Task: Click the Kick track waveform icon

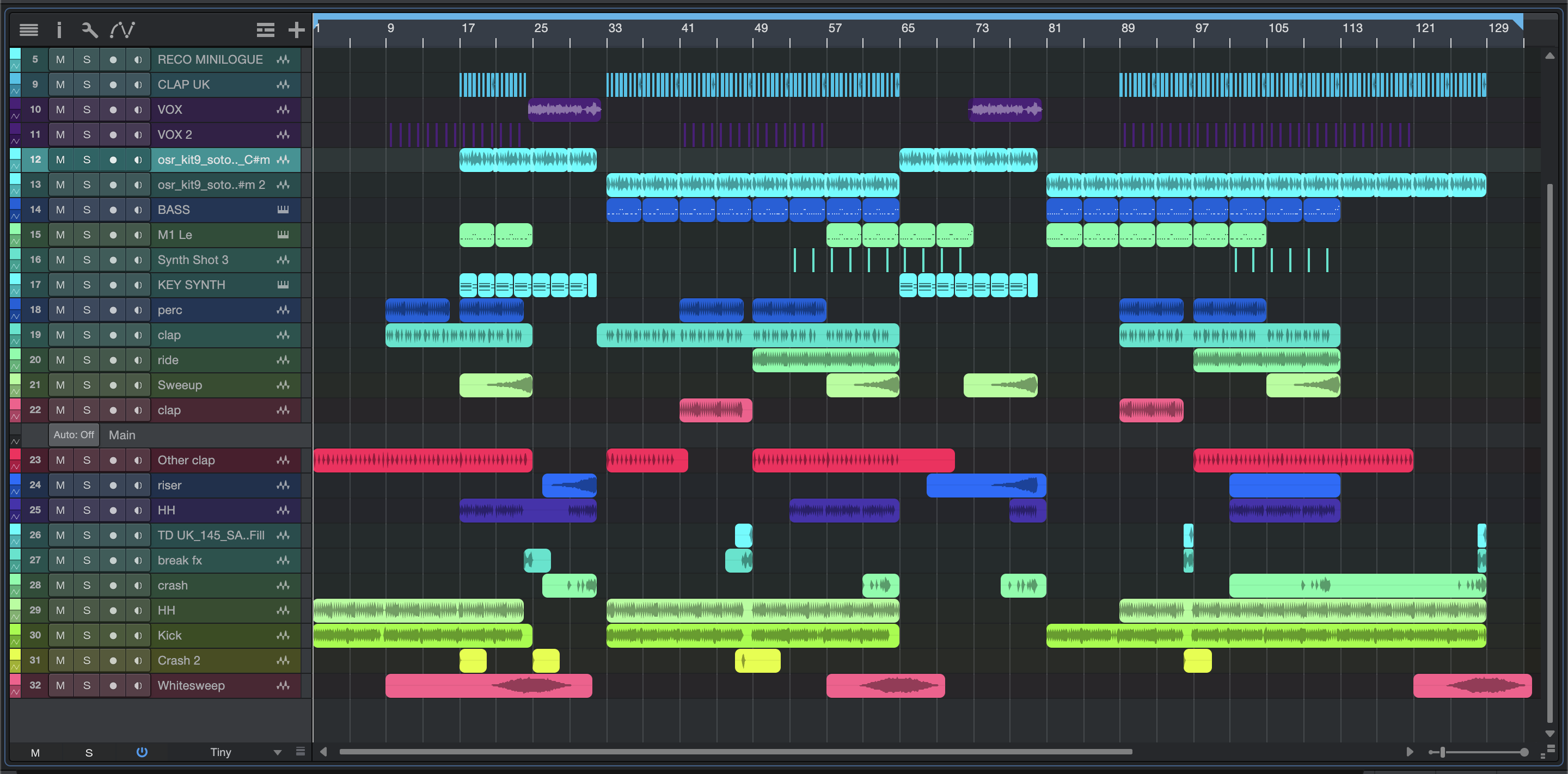Action: [x=283, y=635]
